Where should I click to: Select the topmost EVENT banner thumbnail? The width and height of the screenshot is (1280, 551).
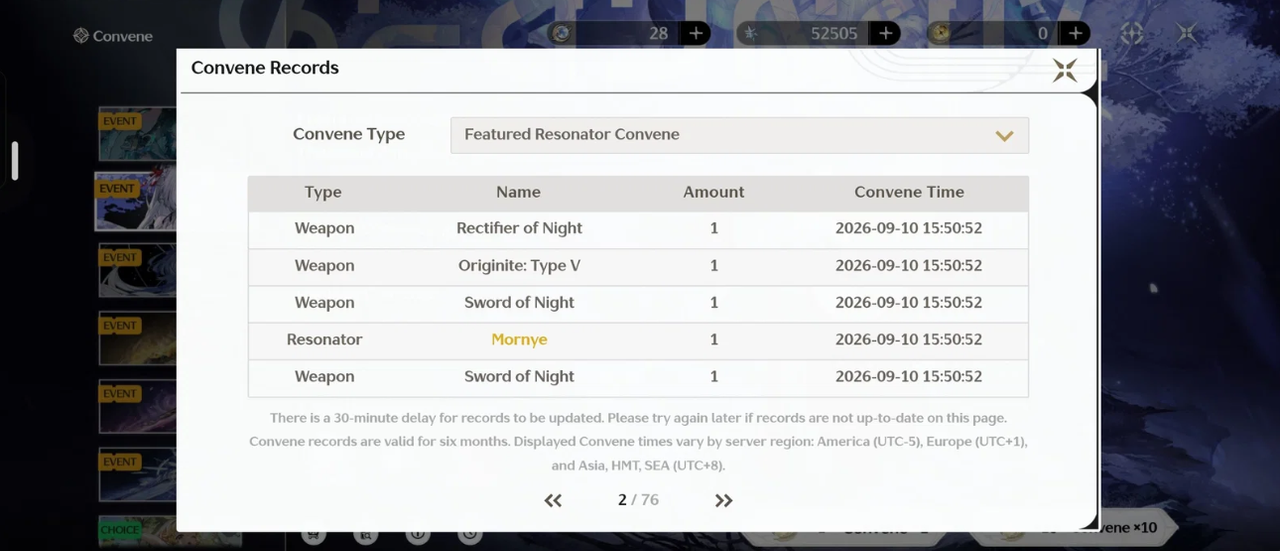coord(138,134)
